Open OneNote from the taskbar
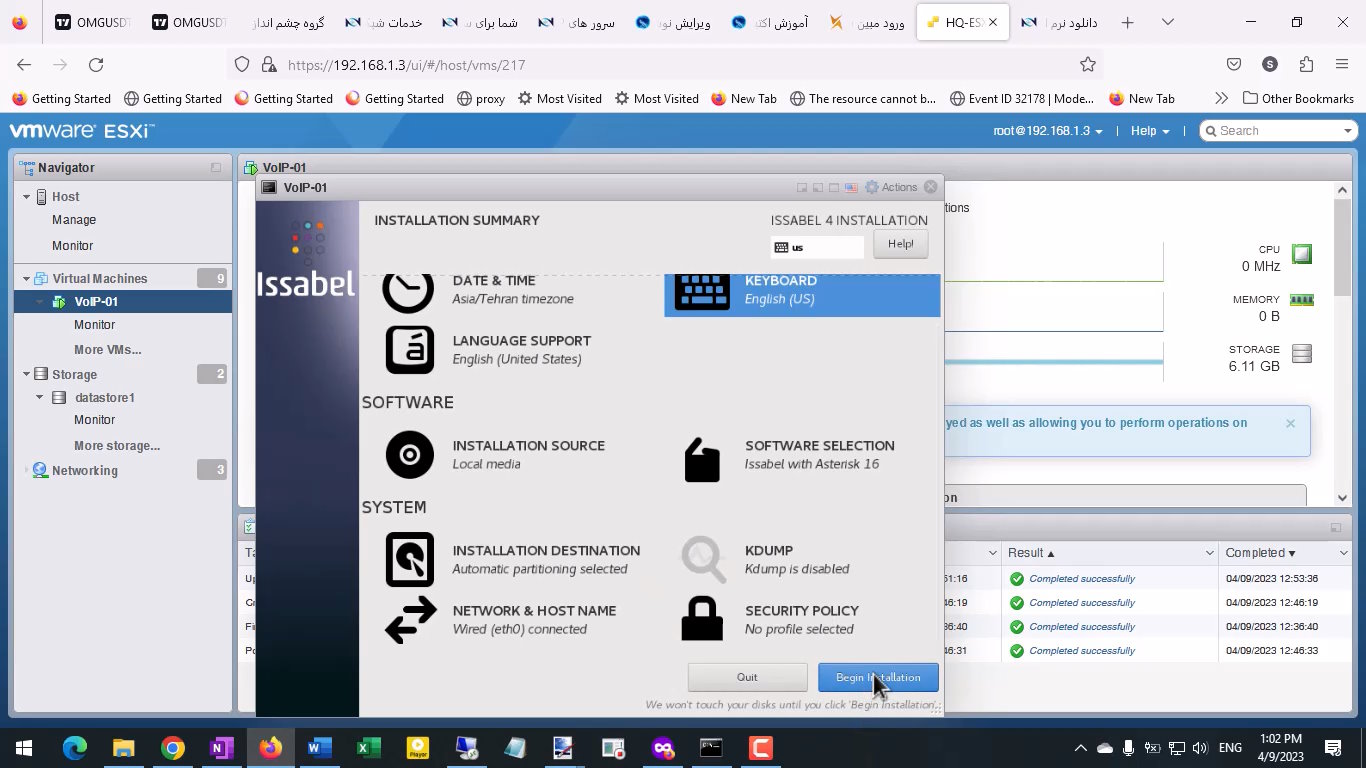 [222, 748]
